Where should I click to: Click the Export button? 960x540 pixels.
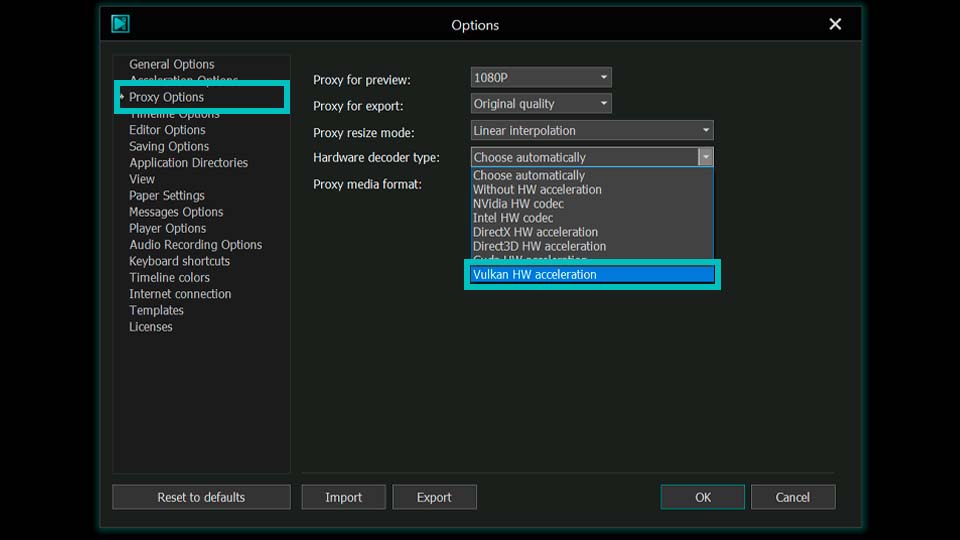[434, 497]
